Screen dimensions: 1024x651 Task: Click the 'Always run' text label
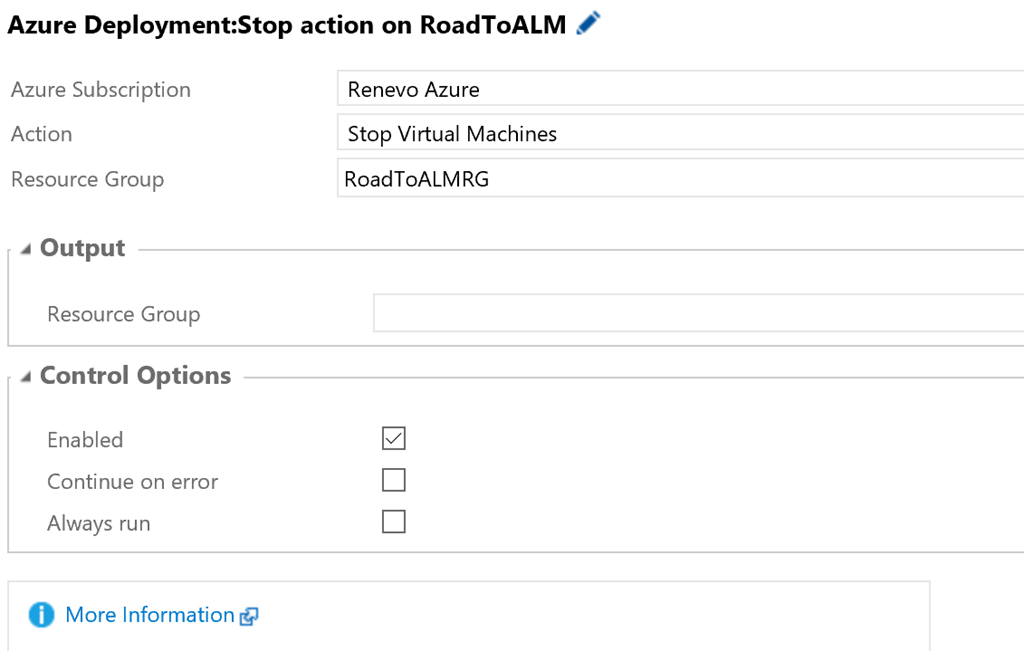coord(99,523)
